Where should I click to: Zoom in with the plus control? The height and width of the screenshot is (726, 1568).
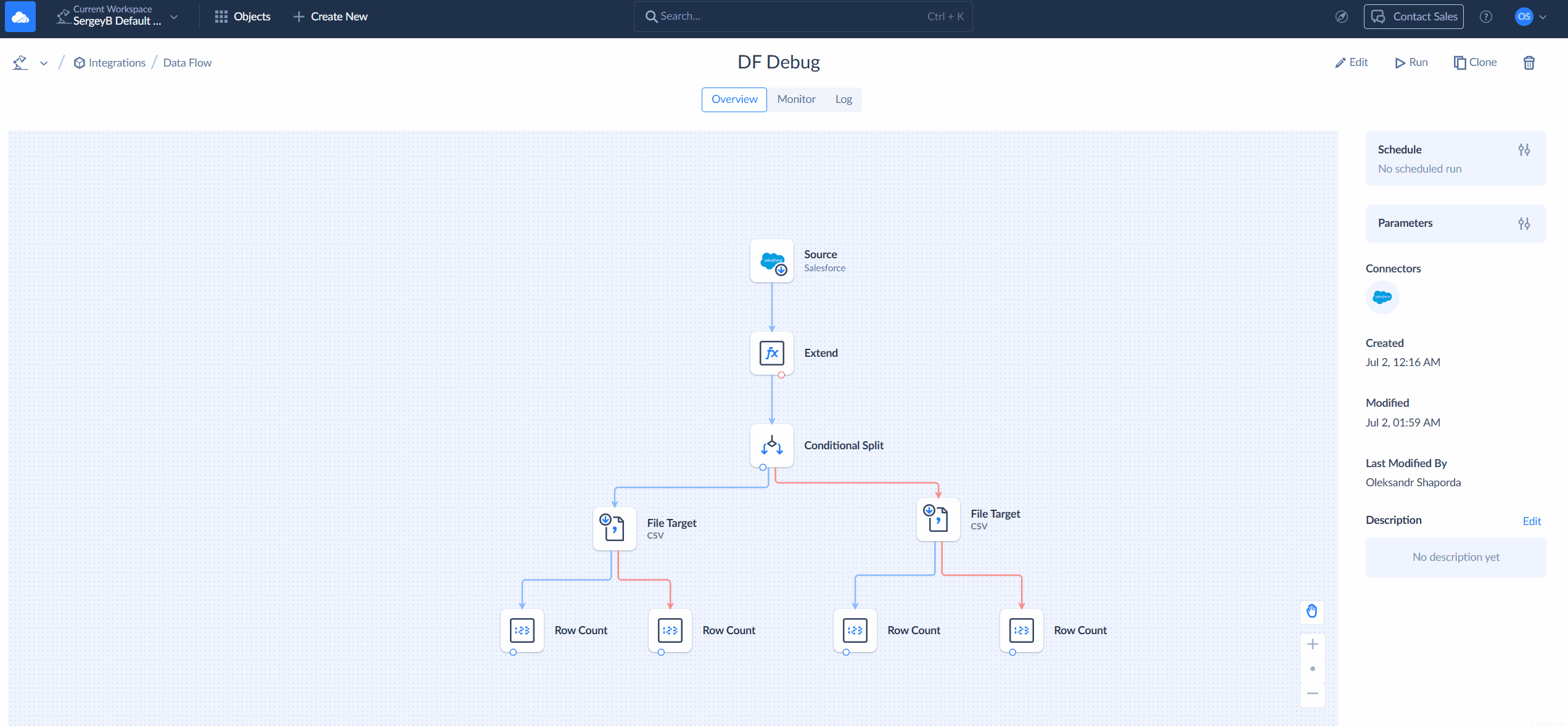click(1313, 644)
